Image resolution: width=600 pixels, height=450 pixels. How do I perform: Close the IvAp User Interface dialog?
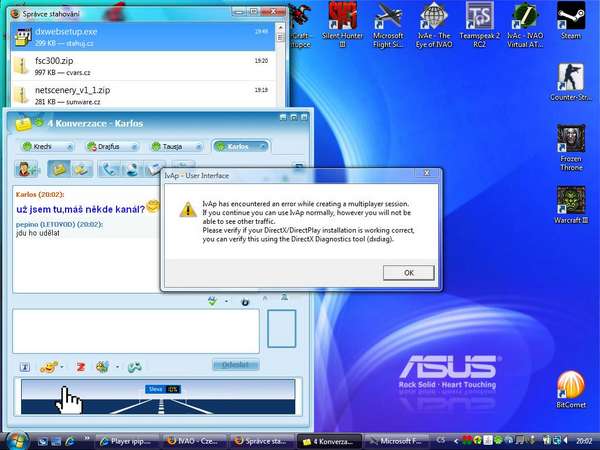tap(427, 173)
